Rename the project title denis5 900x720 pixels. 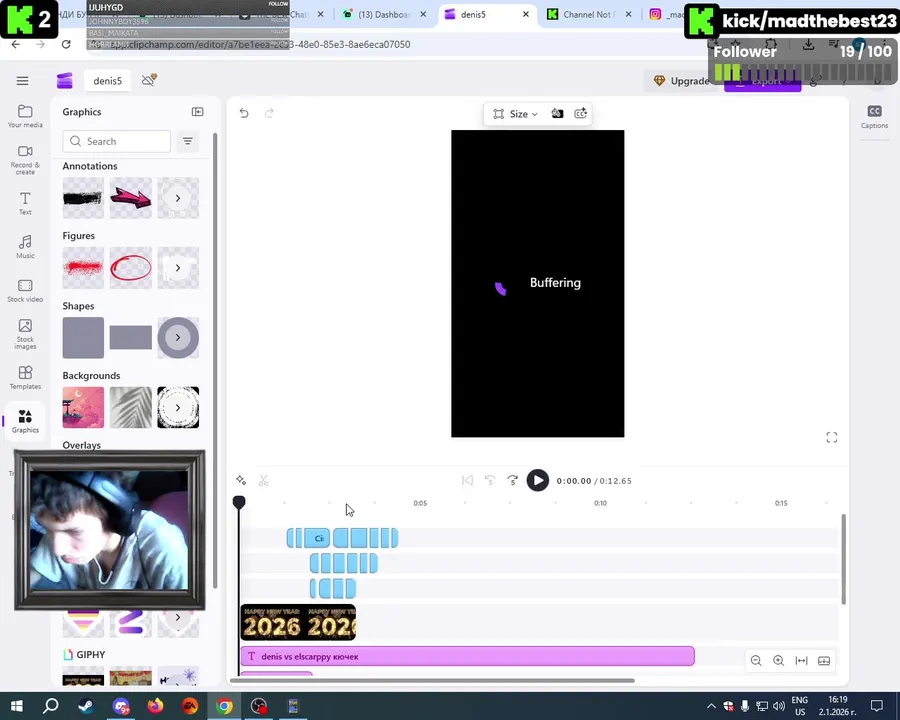108,81
